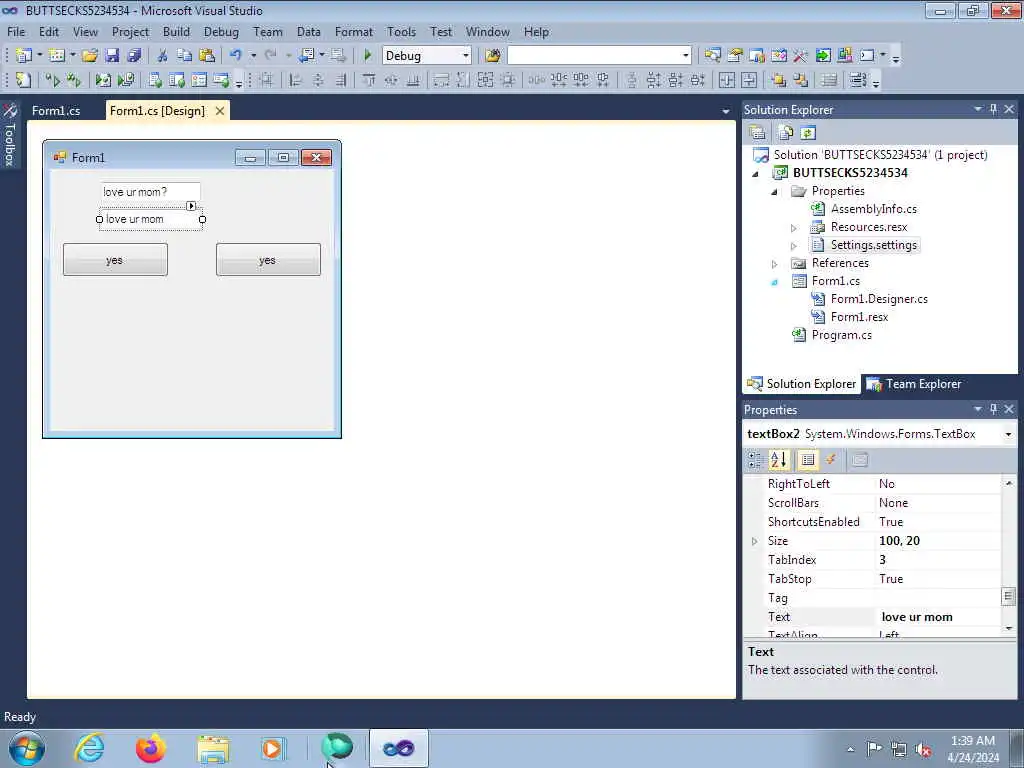
Task: Open Windows Explorer folder on taskbar
Action: [x=213, y=748]
